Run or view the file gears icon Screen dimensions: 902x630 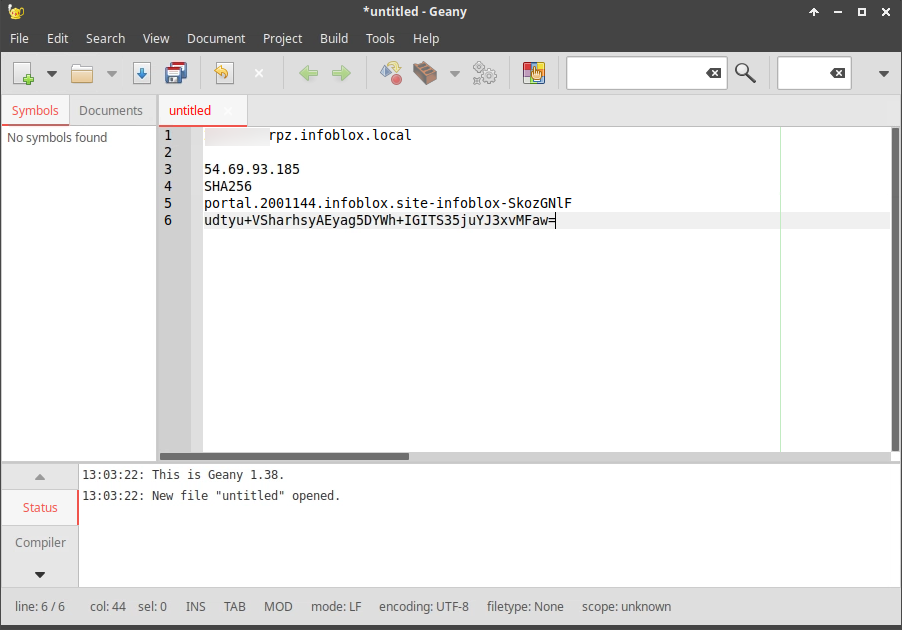[x=484, y=73]
